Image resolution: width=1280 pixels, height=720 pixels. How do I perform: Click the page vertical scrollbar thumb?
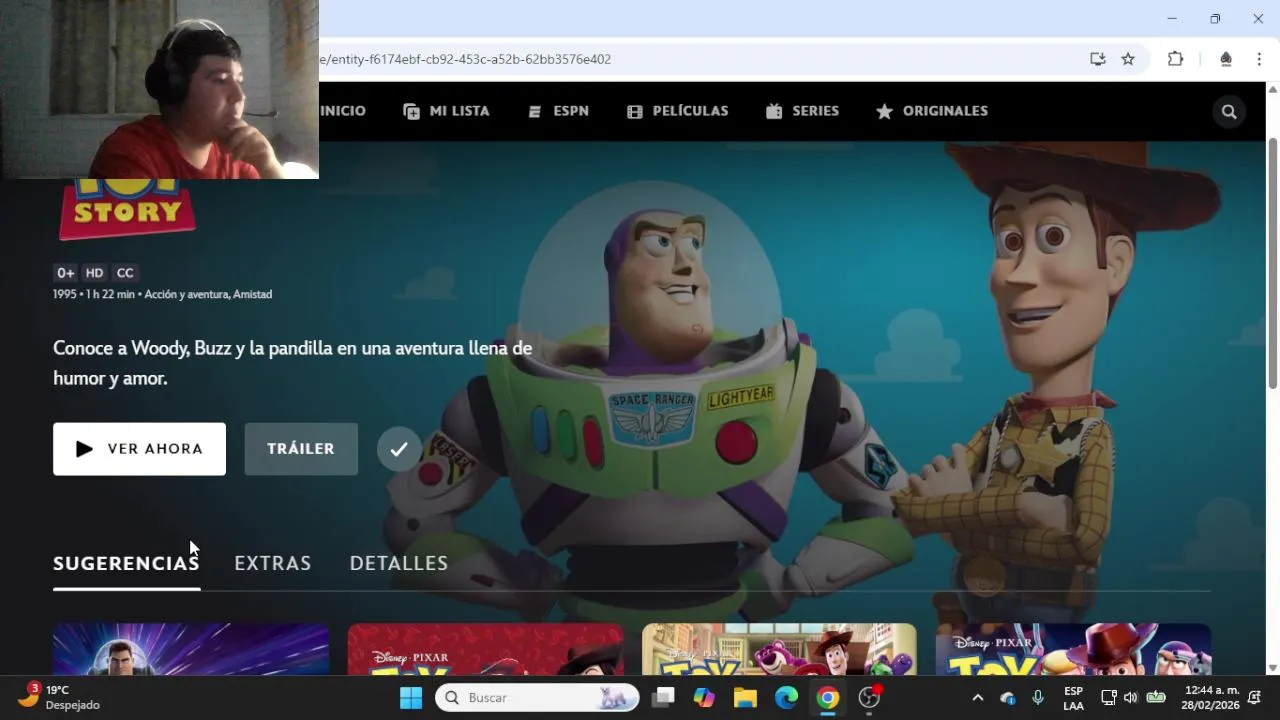(x=1272, y=263)
